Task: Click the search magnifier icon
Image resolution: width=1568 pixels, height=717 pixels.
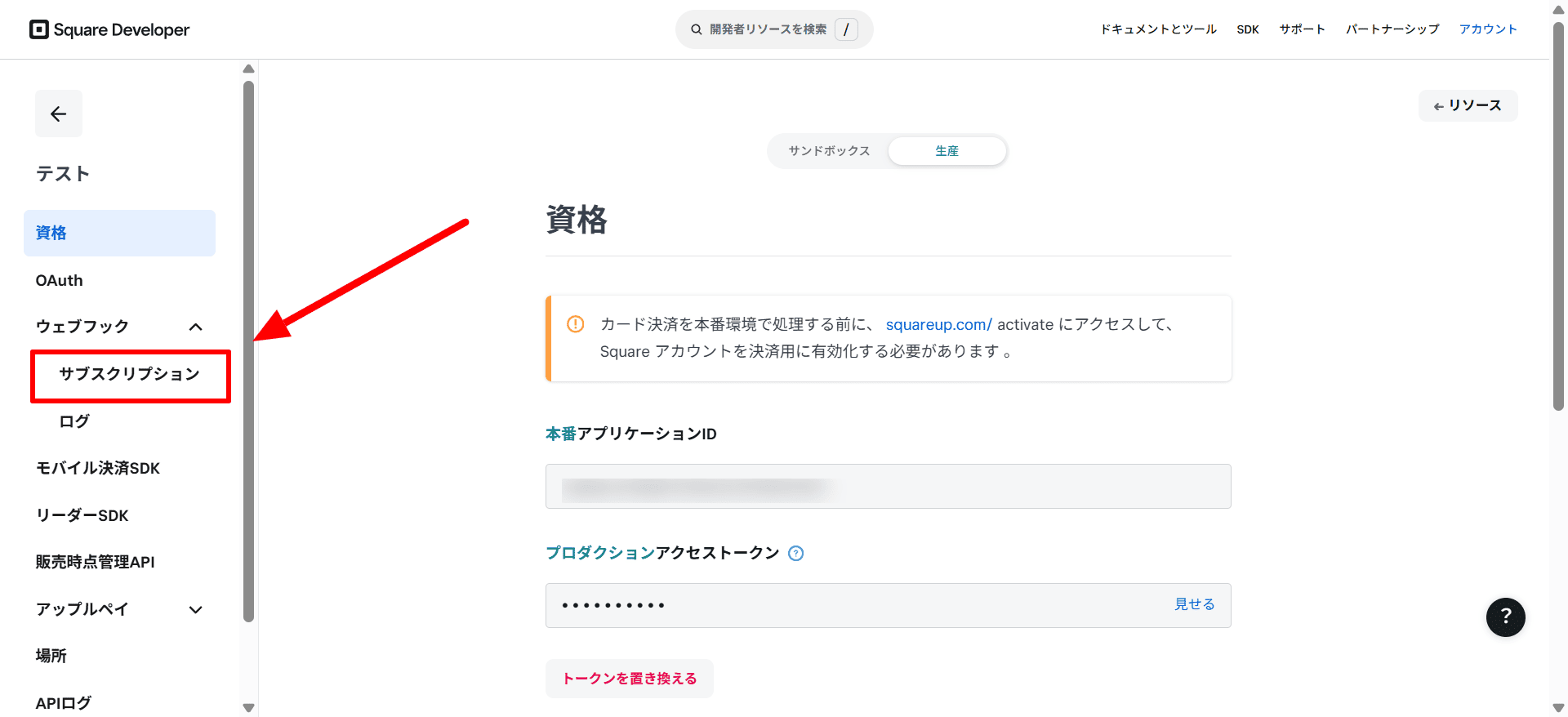Action: click(x=697, y=29)
